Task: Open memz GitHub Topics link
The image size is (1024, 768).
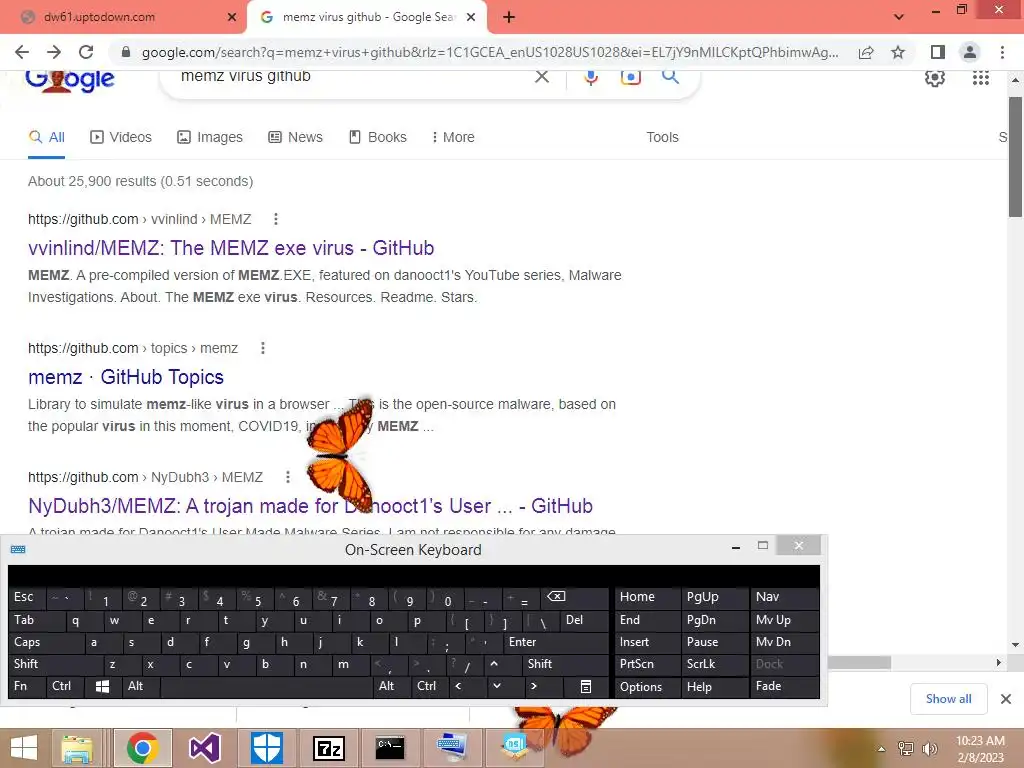Action: [x=126, y=377]
